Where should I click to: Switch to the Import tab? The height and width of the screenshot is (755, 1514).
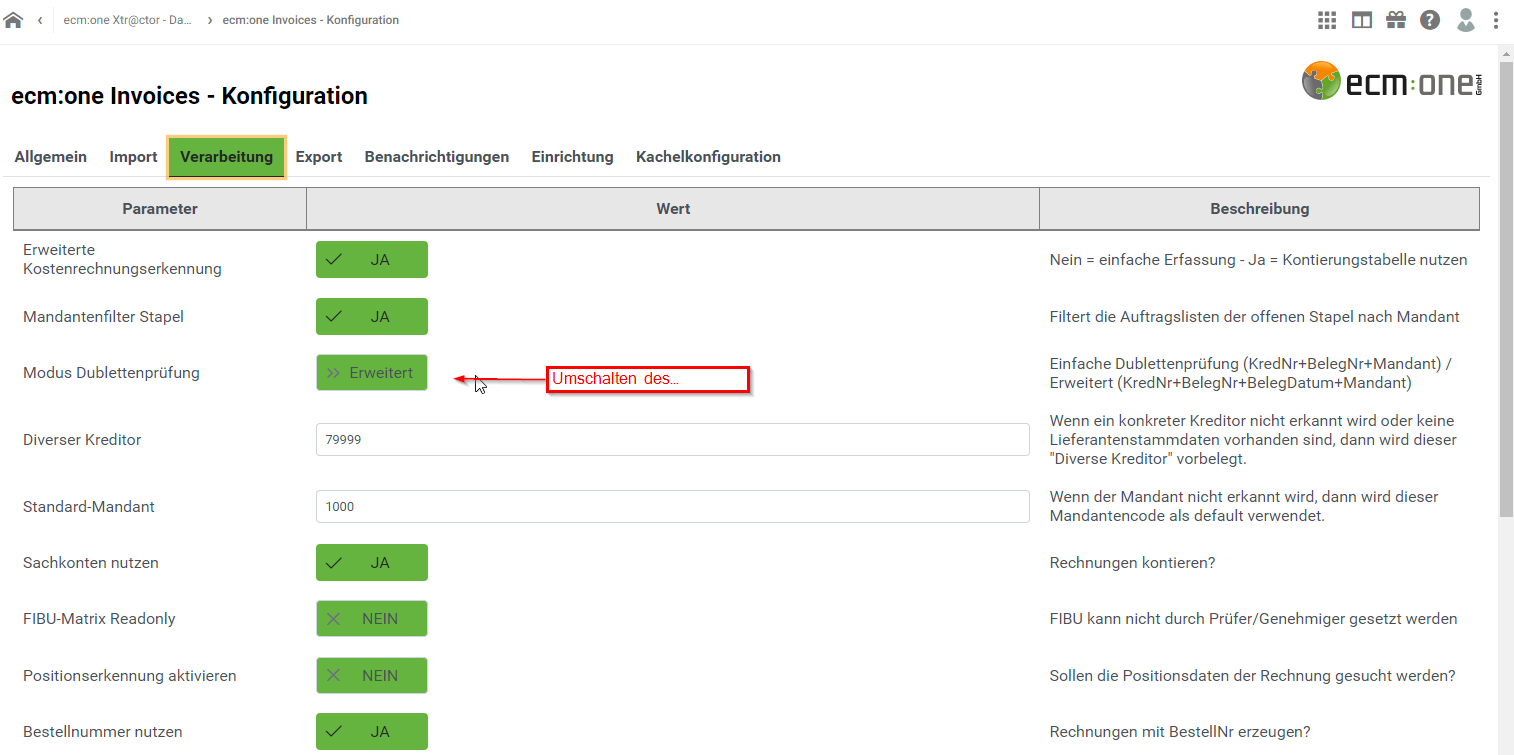[x=134, y=157]
